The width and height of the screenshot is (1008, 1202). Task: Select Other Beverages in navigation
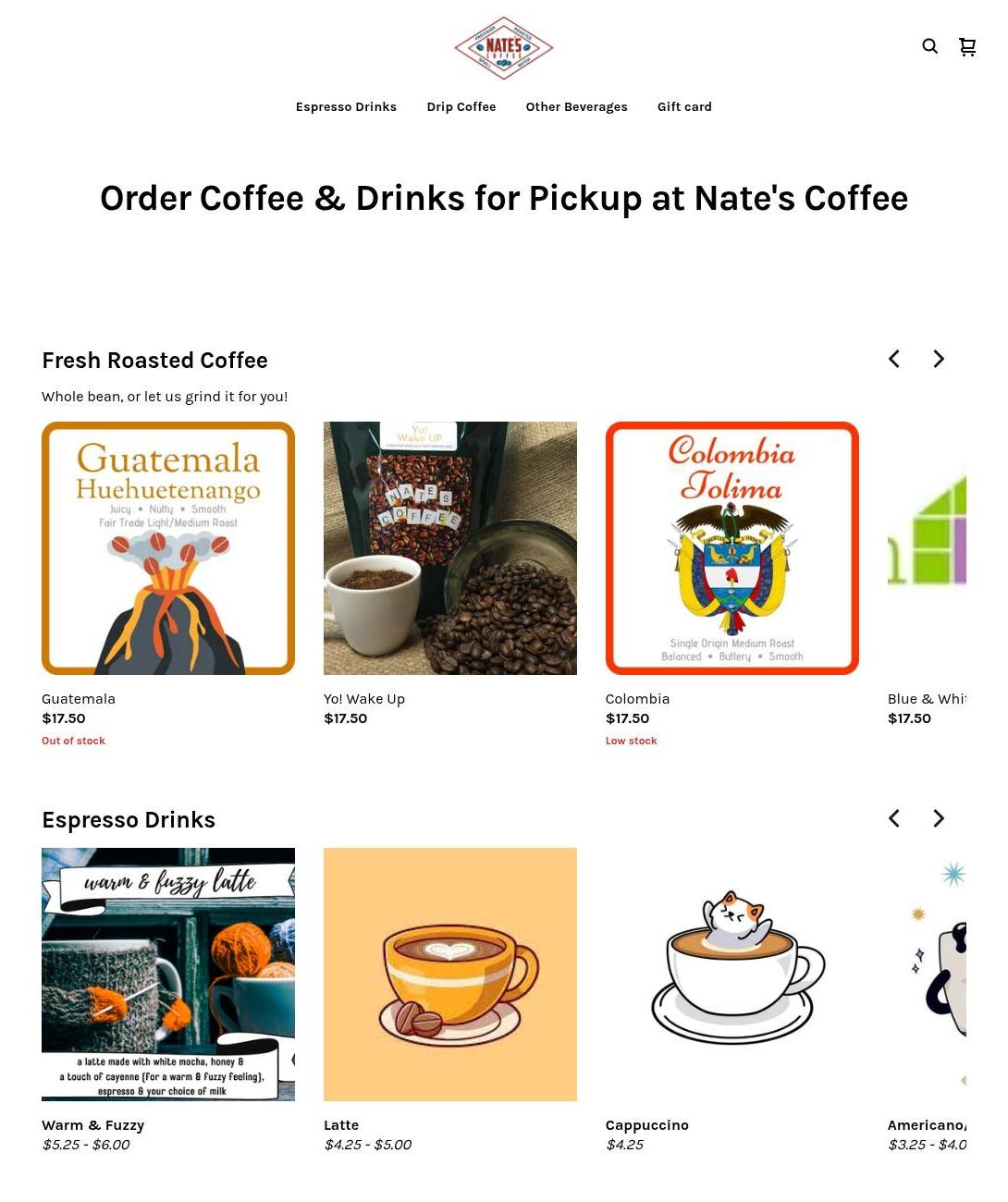tap(576, 107)
